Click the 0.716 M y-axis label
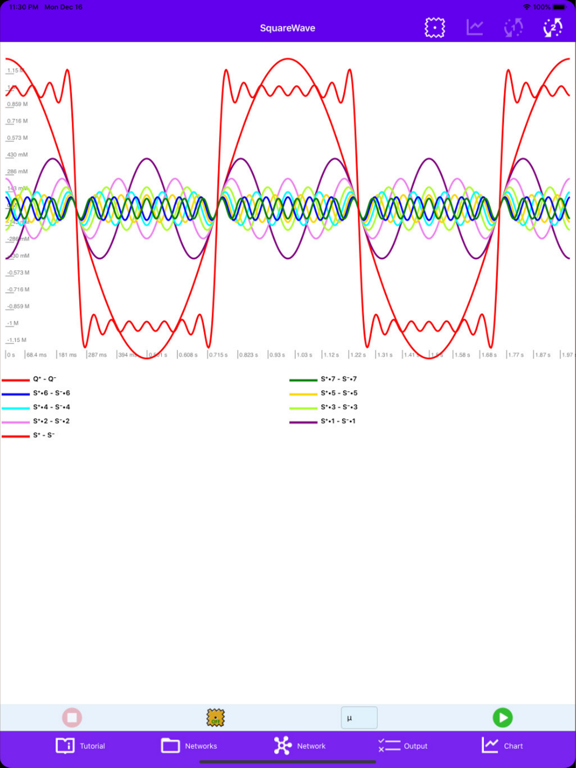576x768 pixels. coord(17,121)
